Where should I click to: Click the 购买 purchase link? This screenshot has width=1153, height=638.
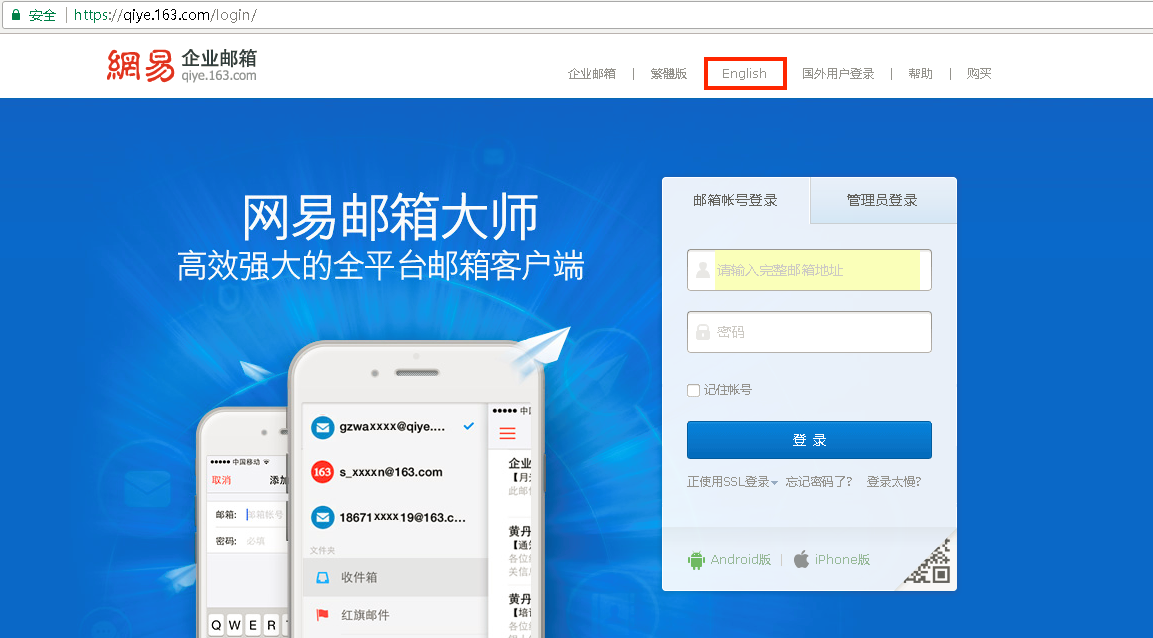click(978, 73)
